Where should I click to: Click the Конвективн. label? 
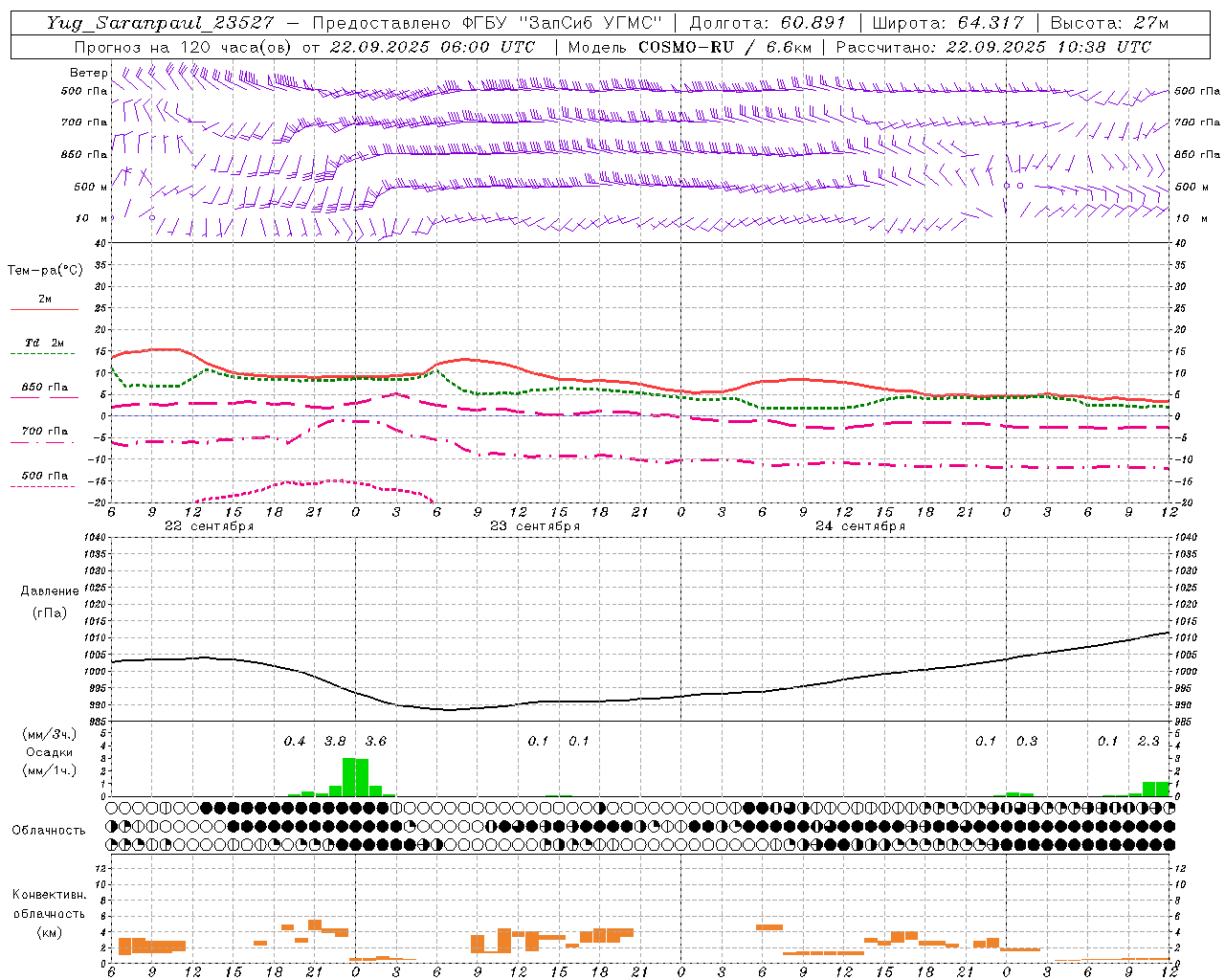[x=49, y=895]
